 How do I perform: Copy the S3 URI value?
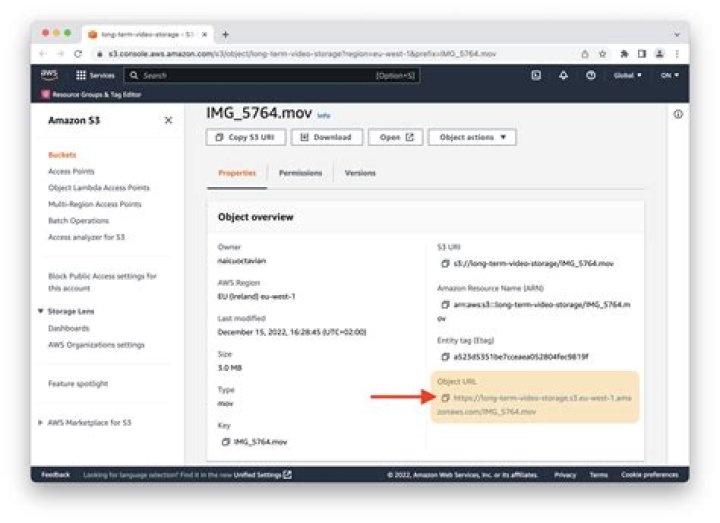coord(445,263)
